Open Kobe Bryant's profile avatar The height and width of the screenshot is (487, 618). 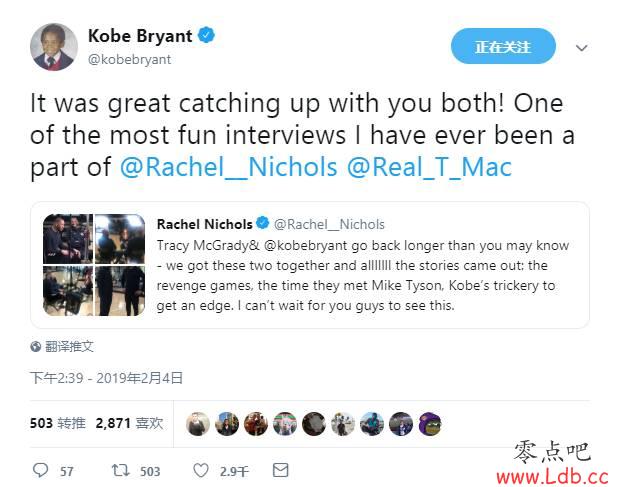tap(54, 47)
